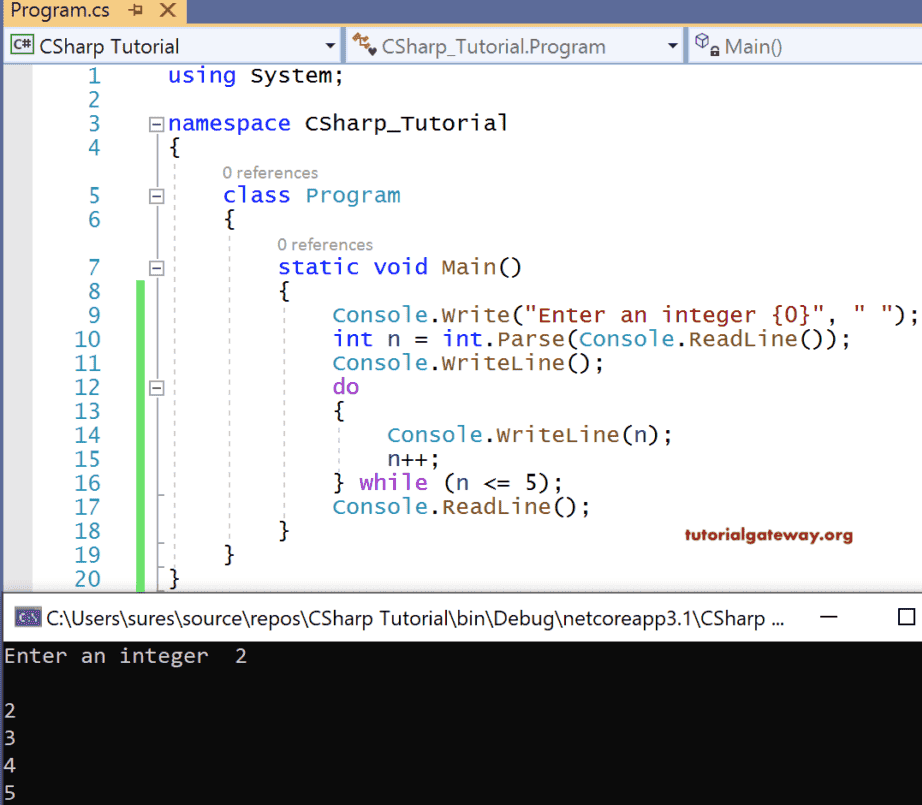Collapse the do-while loop block
The width and height of the screenshot is (922, 805).
click(x=155, y=387)
